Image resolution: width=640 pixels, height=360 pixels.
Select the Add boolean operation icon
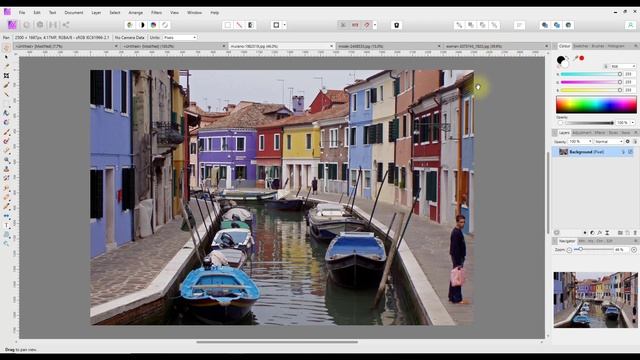pos(544,25)
